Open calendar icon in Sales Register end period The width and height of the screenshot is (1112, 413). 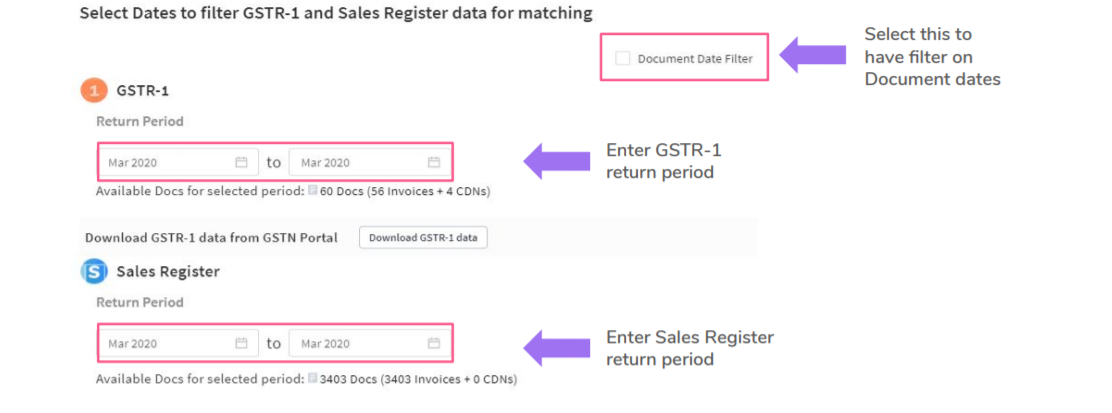tap(434, 343)
